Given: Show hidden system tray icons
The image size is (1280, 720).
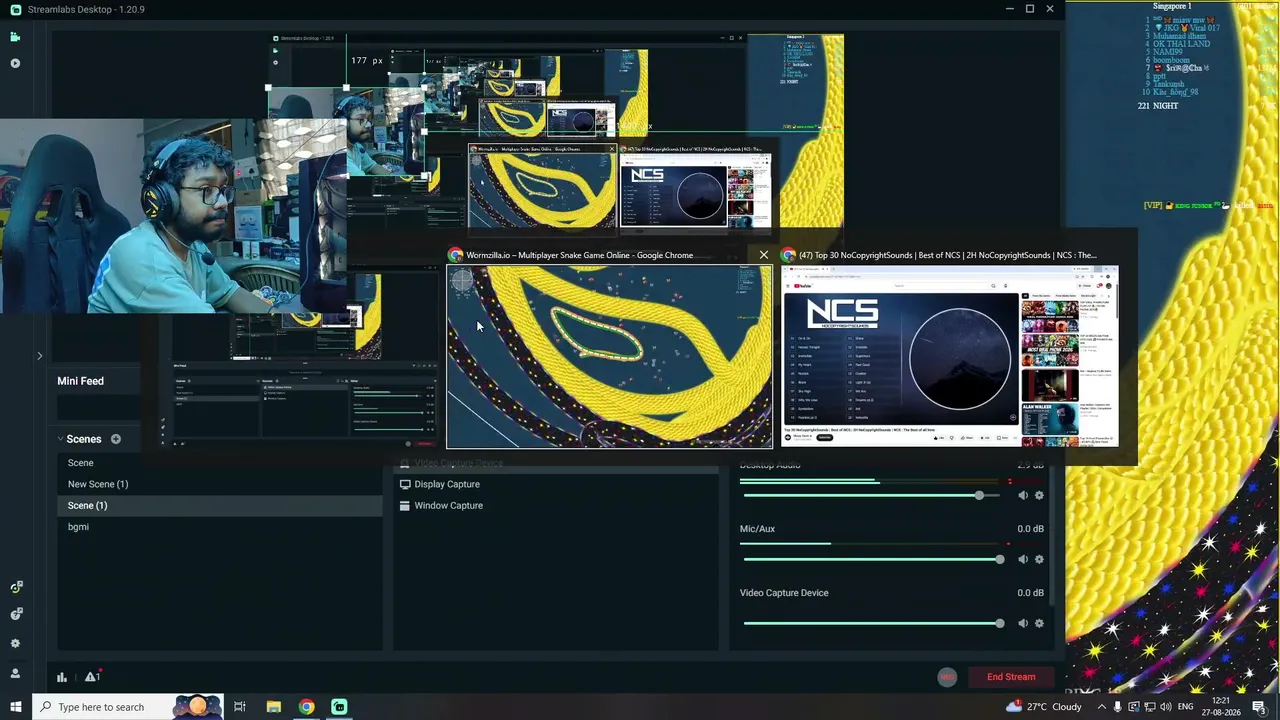Looking at the screenshot, I should [x=1102, y=707].
